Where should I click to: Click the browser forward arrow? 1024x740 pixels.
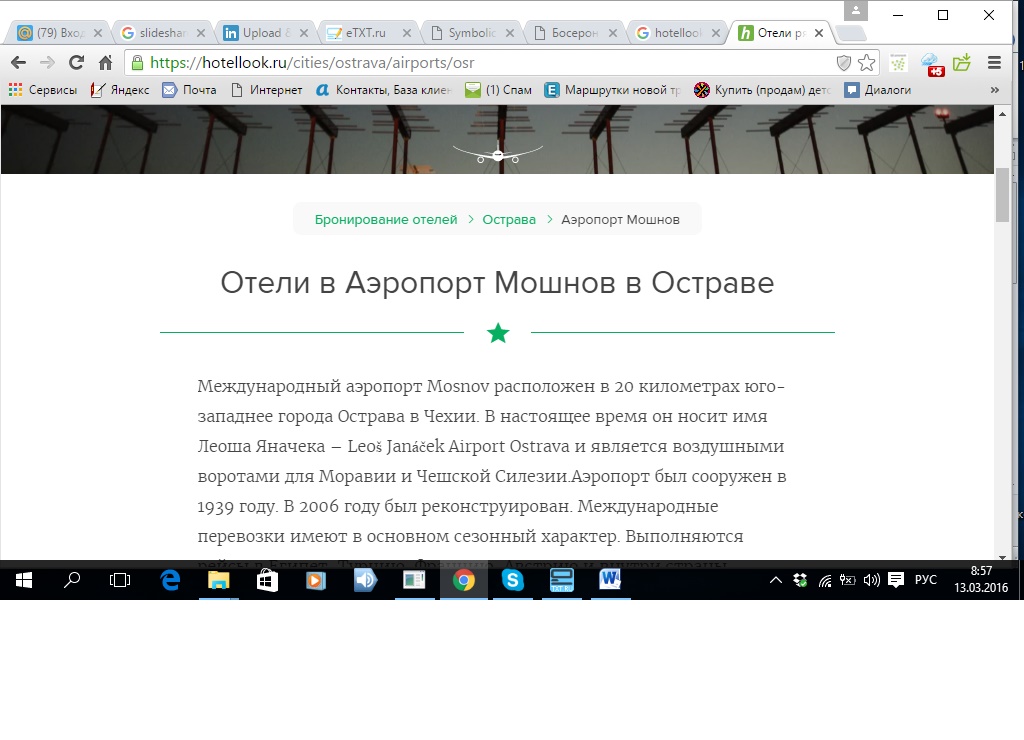[47, 63]
